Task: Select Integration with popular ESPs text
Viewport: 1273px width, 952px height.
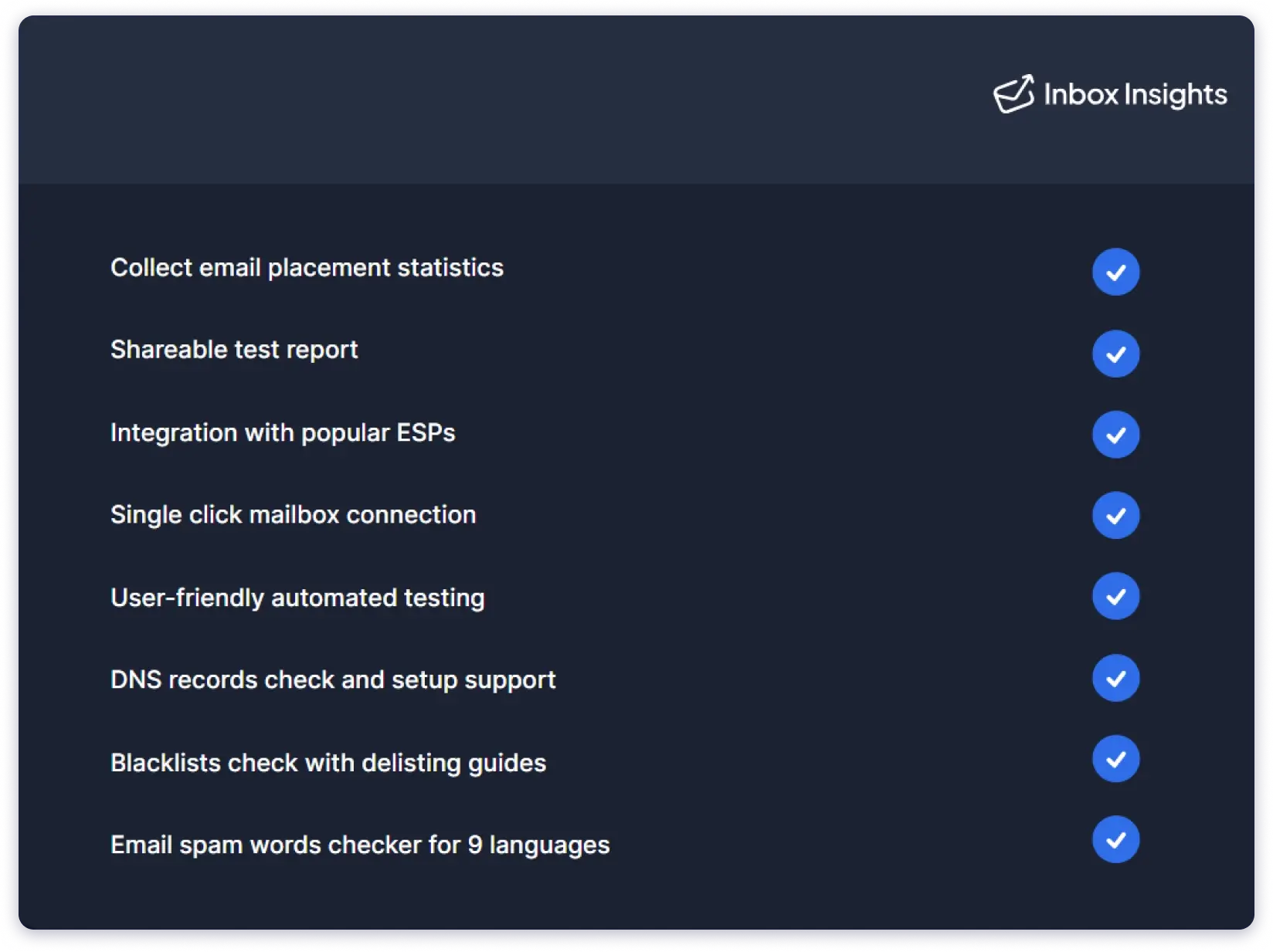Action: (283, 433)
